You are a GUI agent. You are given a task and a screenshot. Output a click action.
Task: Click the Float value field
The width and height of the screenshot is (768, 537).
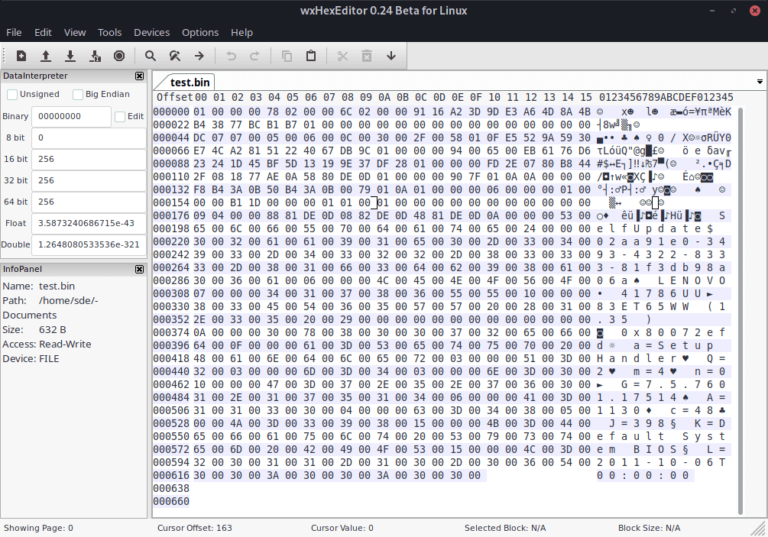(x=89, y=223)
